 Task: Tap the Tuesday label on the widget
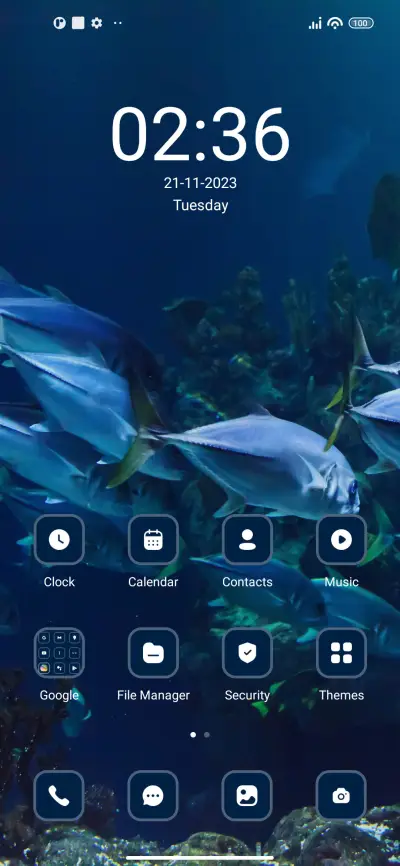tap(201, 205)
